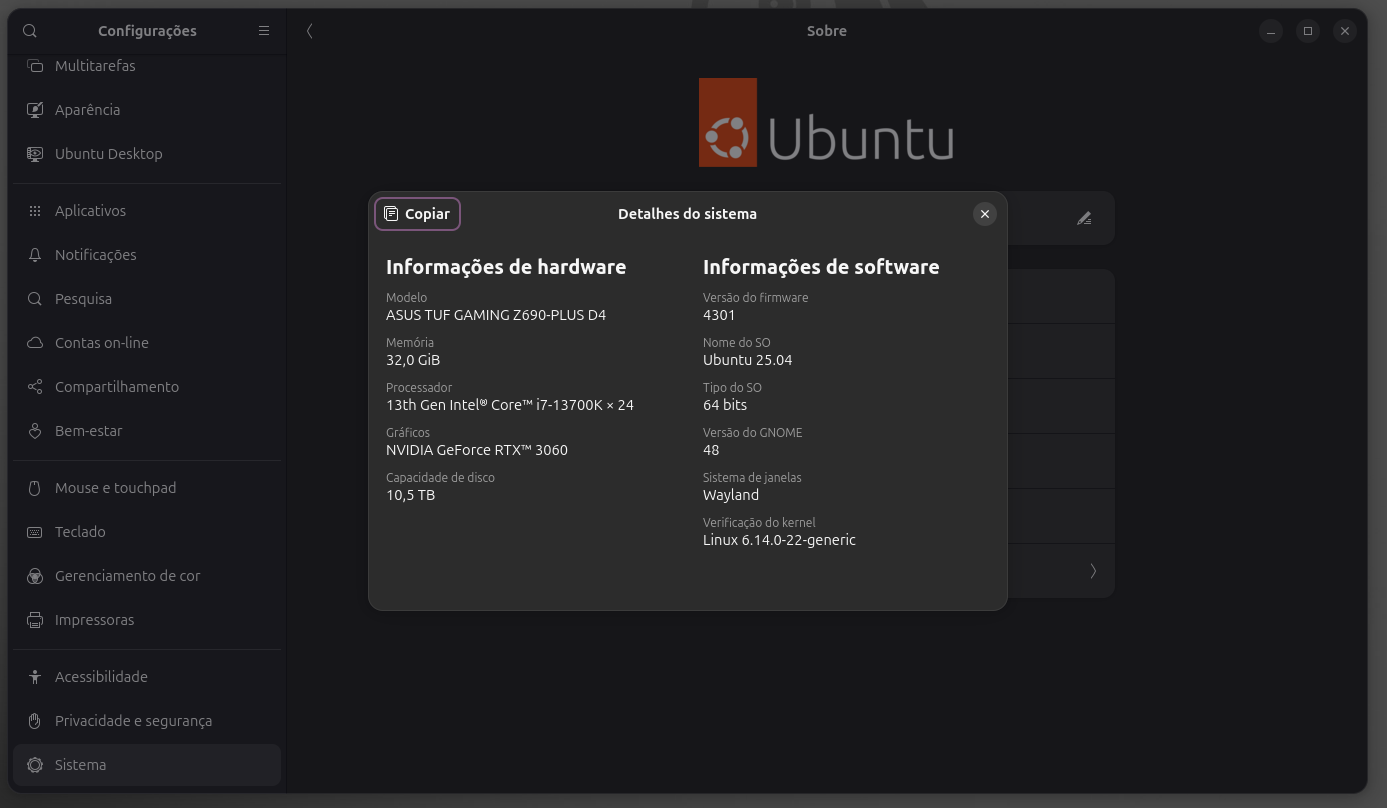This screenshot has height=808, width=1387.
Task: Click the model text ASUS TUF GAMING Z690-PLUS D4
Action: pos(496,315)
